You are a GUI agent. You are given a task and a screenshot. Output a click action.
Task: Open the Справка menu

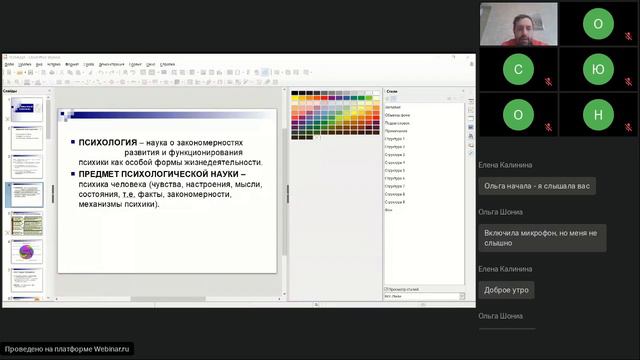point(167,64)
